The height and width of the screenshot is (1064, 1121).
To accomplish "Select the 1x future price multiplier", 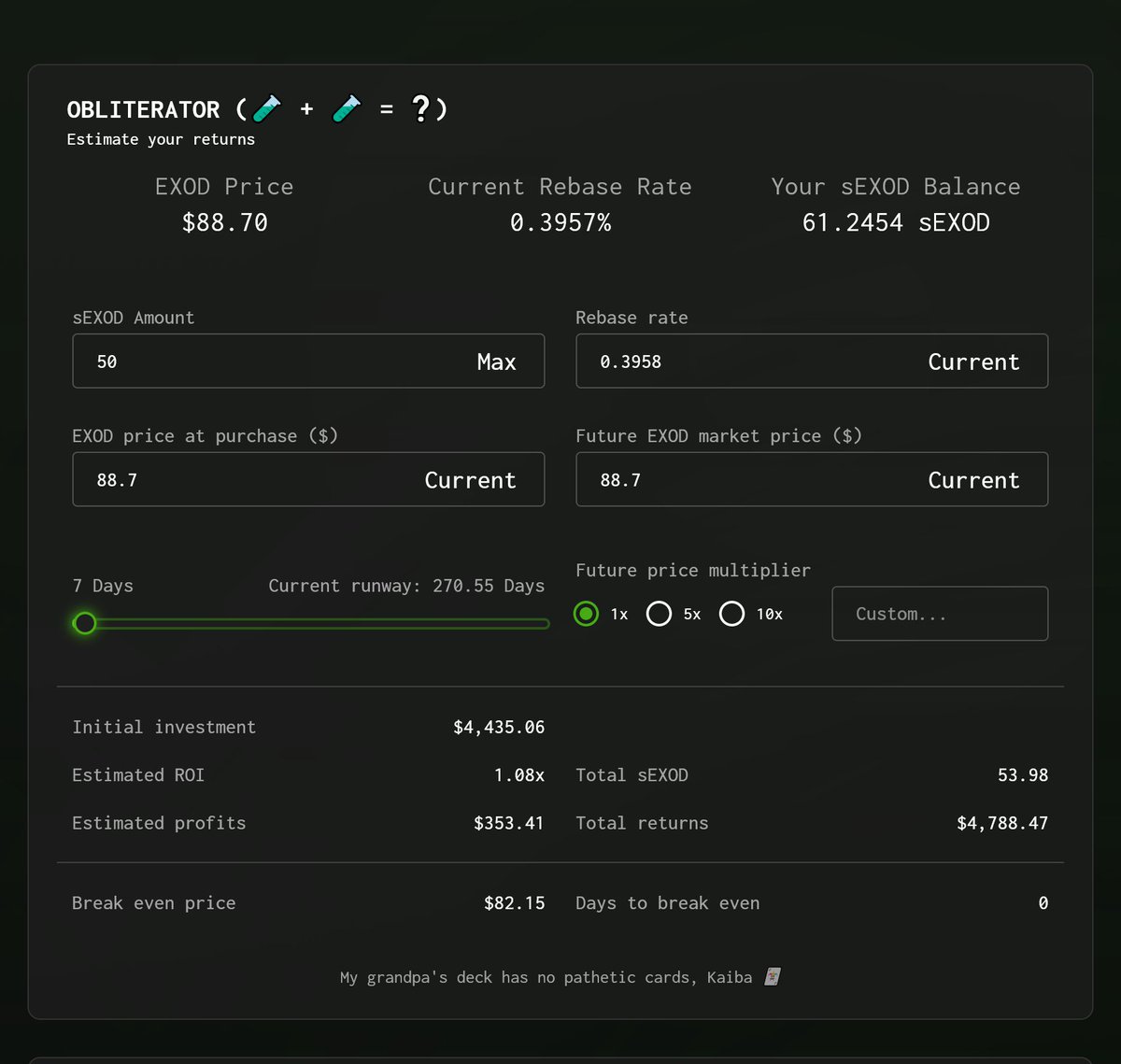I will (586, 614).
